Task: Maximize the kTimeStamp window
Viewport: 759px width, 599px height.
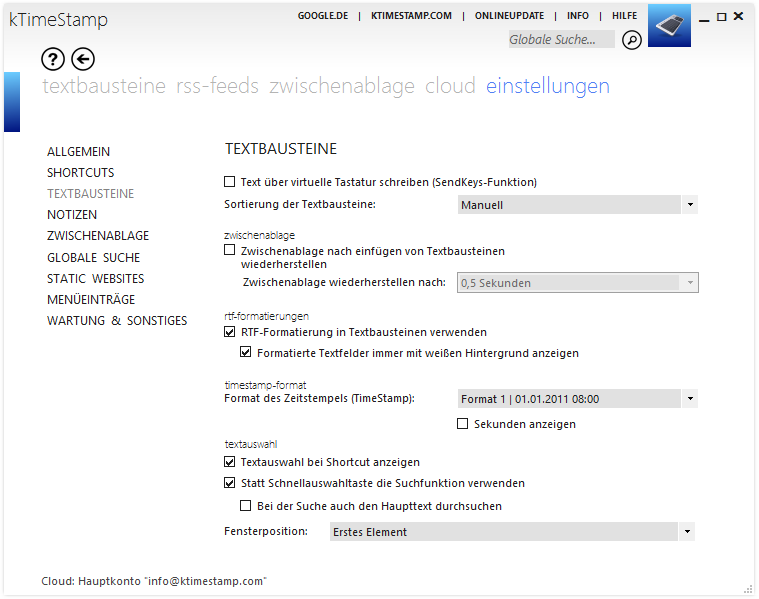Action: pyautogui.click(x=721, y=17)
